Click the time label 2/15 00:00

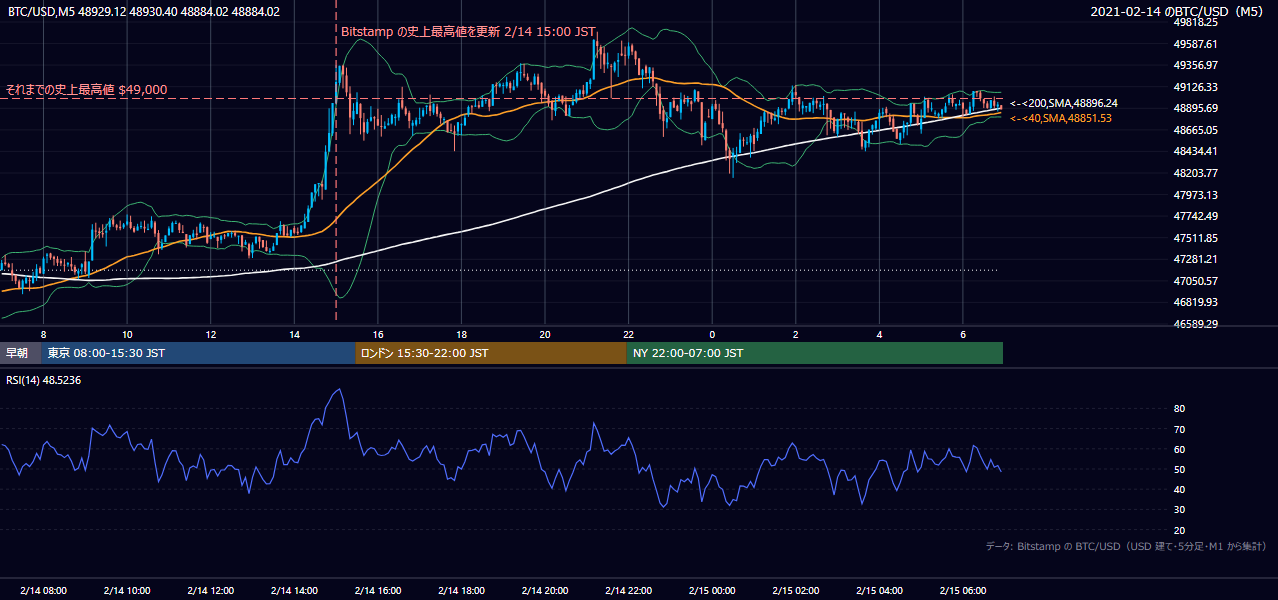[x=712, y=590]
